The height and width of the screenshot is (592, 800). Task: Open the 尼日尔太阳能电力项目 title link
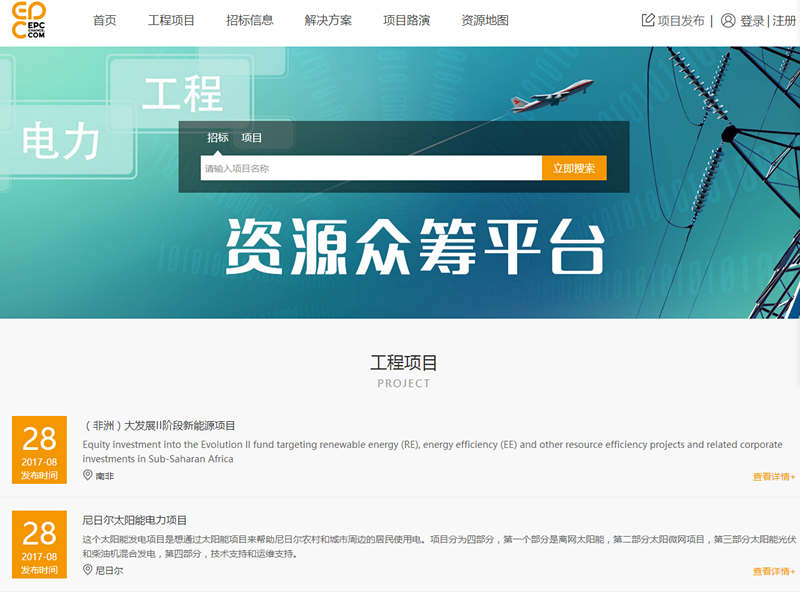(135, 520)
